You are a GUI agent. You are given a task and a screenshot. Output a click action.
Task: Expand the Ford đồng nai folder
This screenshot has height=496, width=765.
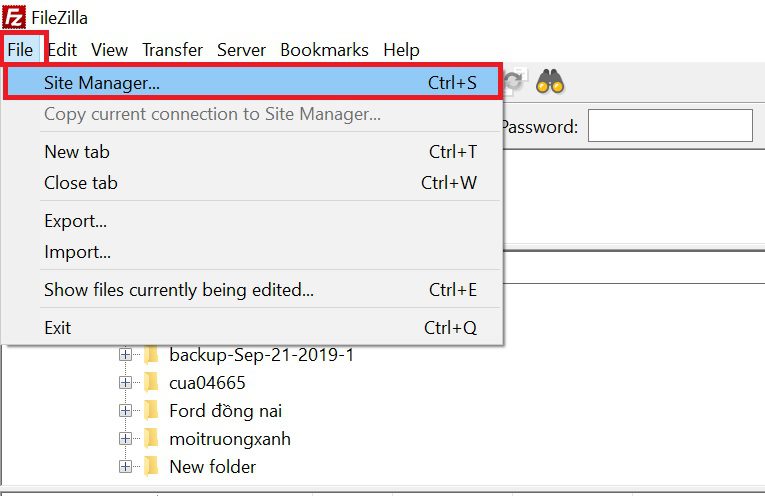point(125,411)
